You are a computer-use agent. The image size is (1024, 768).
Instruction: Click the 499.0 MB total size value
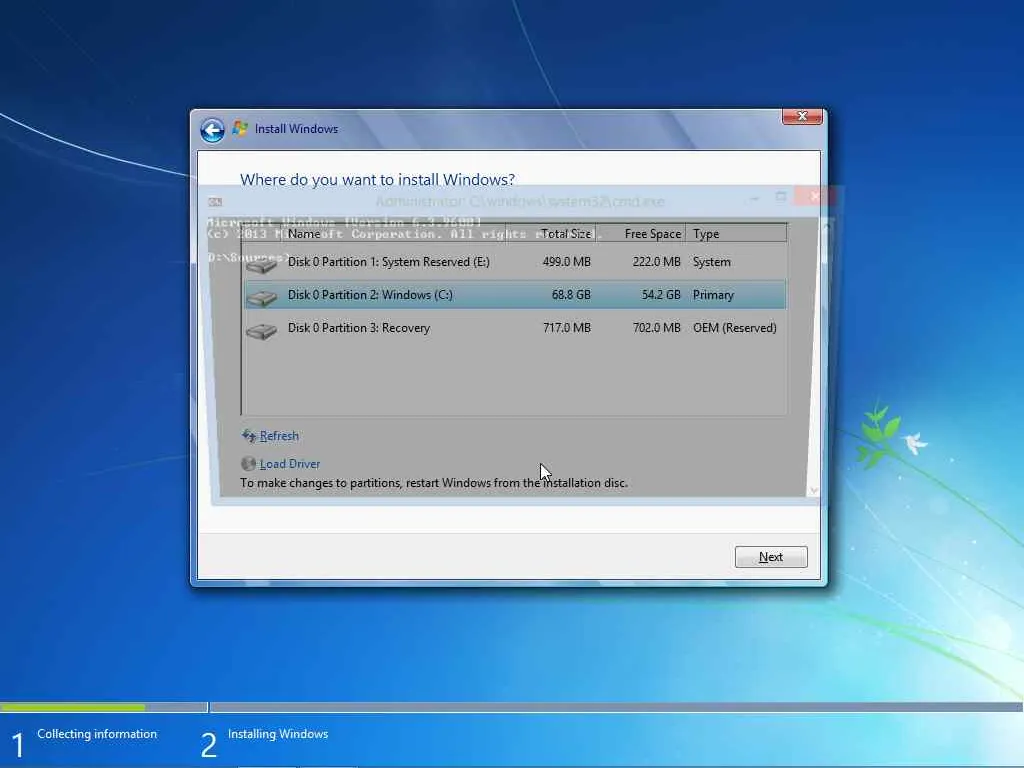point(566,262)
